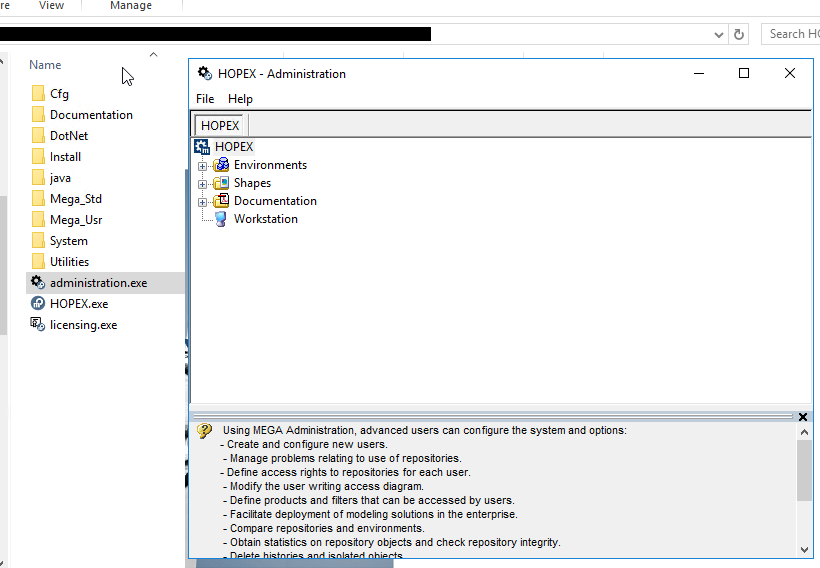Click the Environments node icon in tree
The image size is (820, 568).
(x=221, y=165)
